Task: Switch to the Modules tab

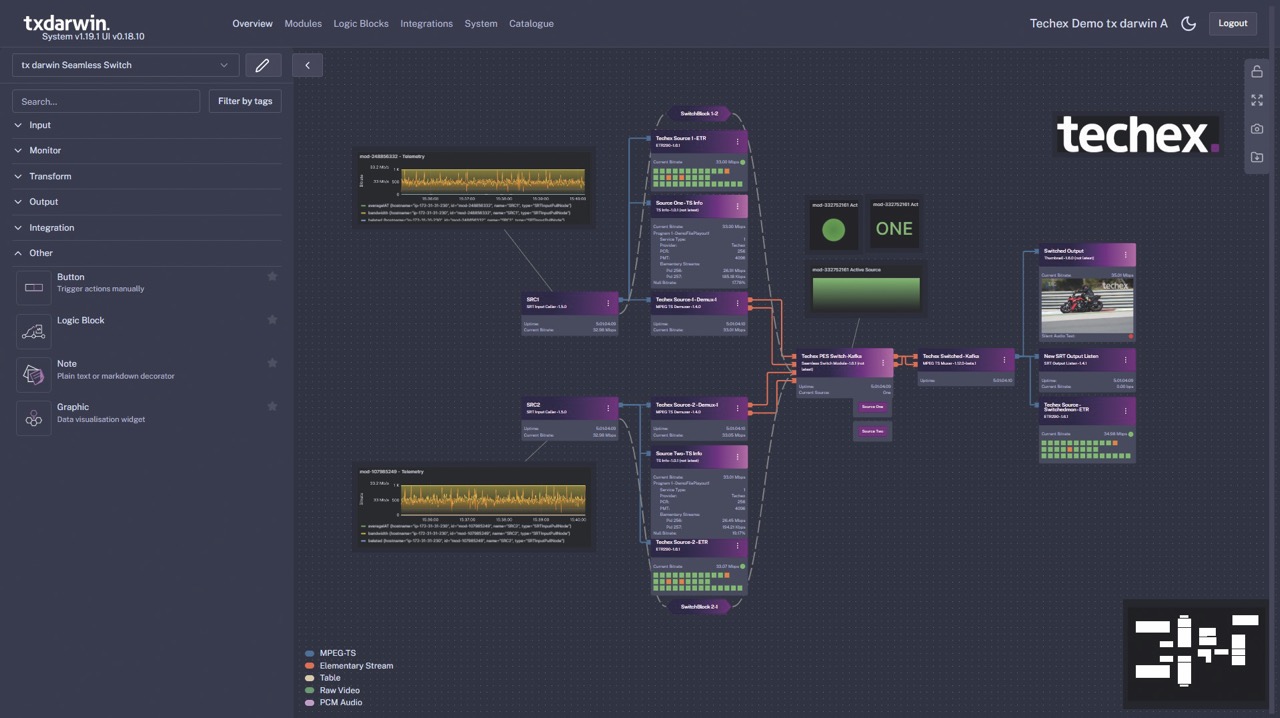Action: coord(302,23)
